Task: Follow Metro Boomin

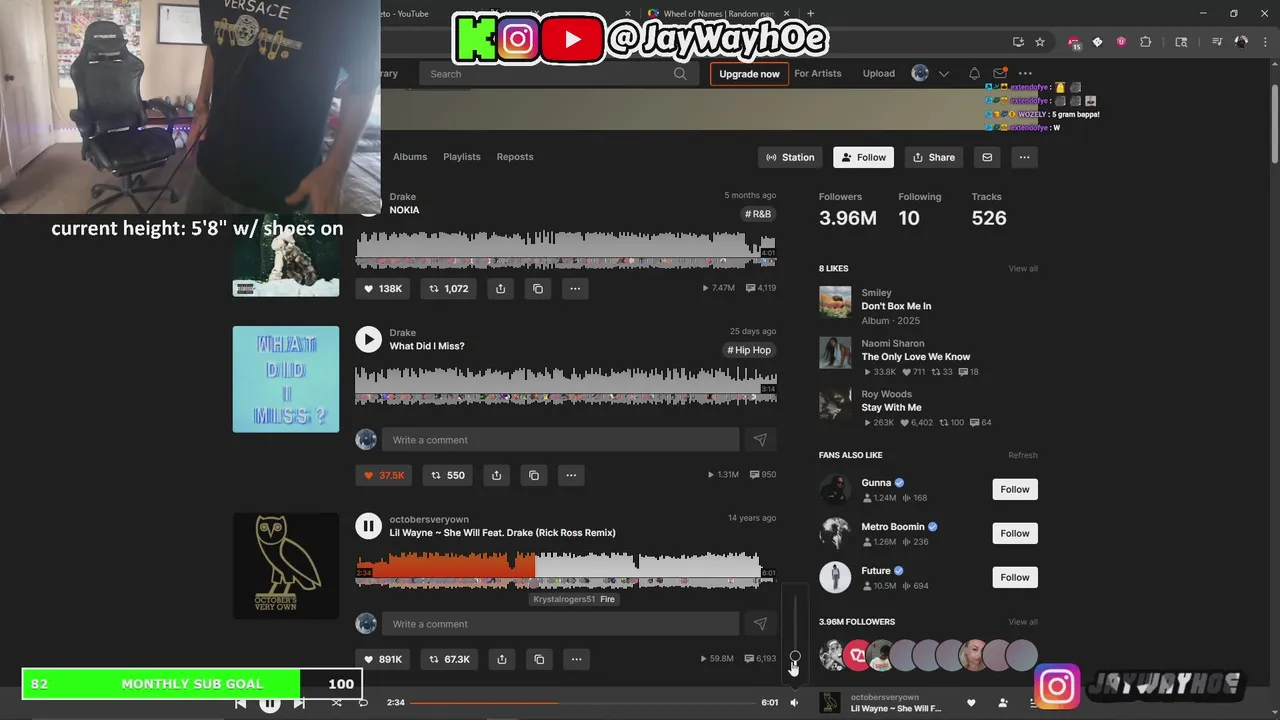Action: coord(1015,533)
